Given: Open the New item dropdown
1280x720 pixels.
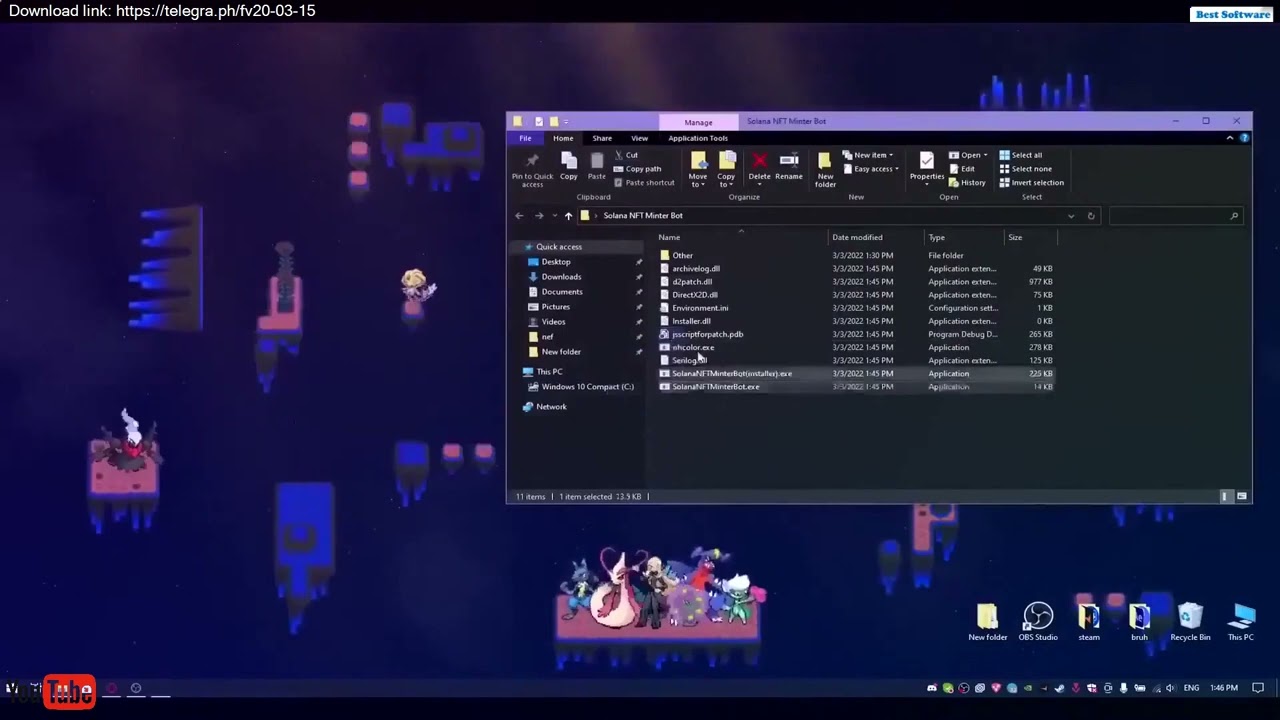Looking at the screenshot, I should [x=867, y=155].
